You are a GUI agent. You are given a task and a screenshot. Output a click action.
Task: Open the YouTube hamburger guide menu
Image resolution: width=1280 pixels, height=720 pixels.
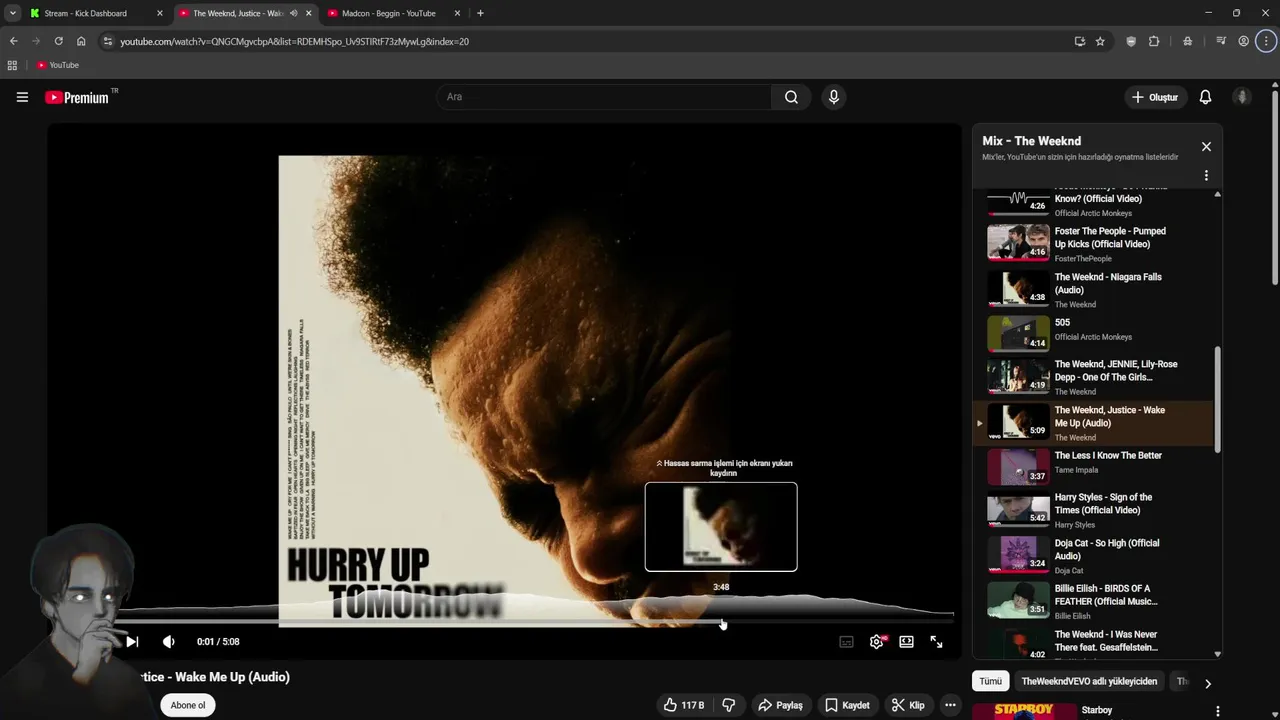22,97
